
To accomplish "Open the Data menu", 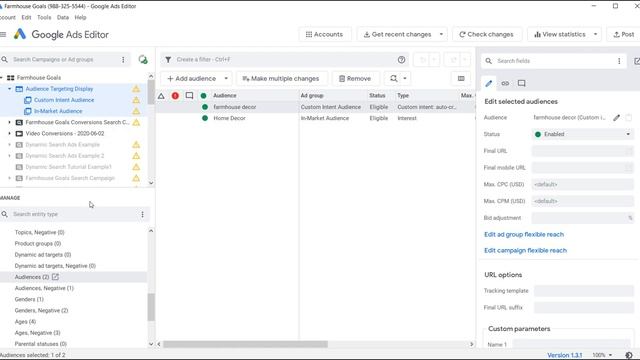I will point(62,18).
